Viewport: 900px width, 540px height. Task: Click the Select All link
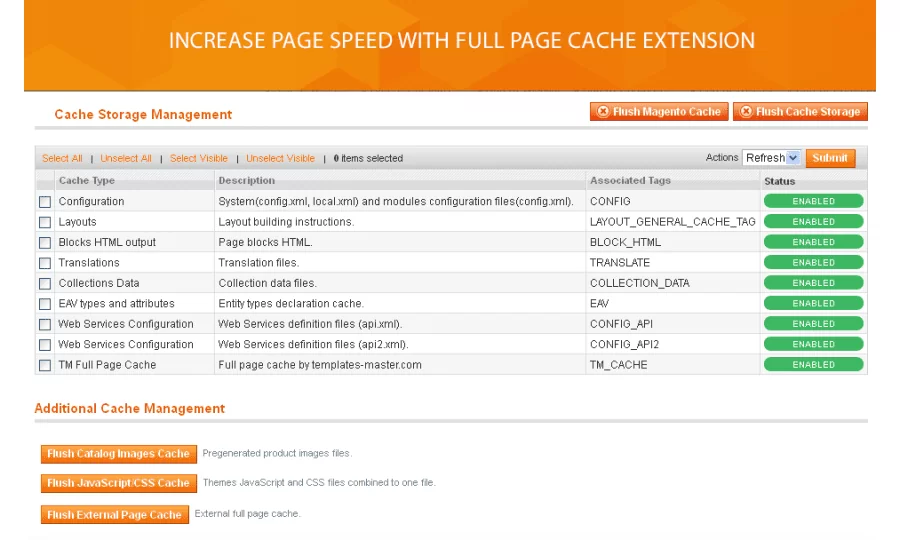[x=62, y=158]
